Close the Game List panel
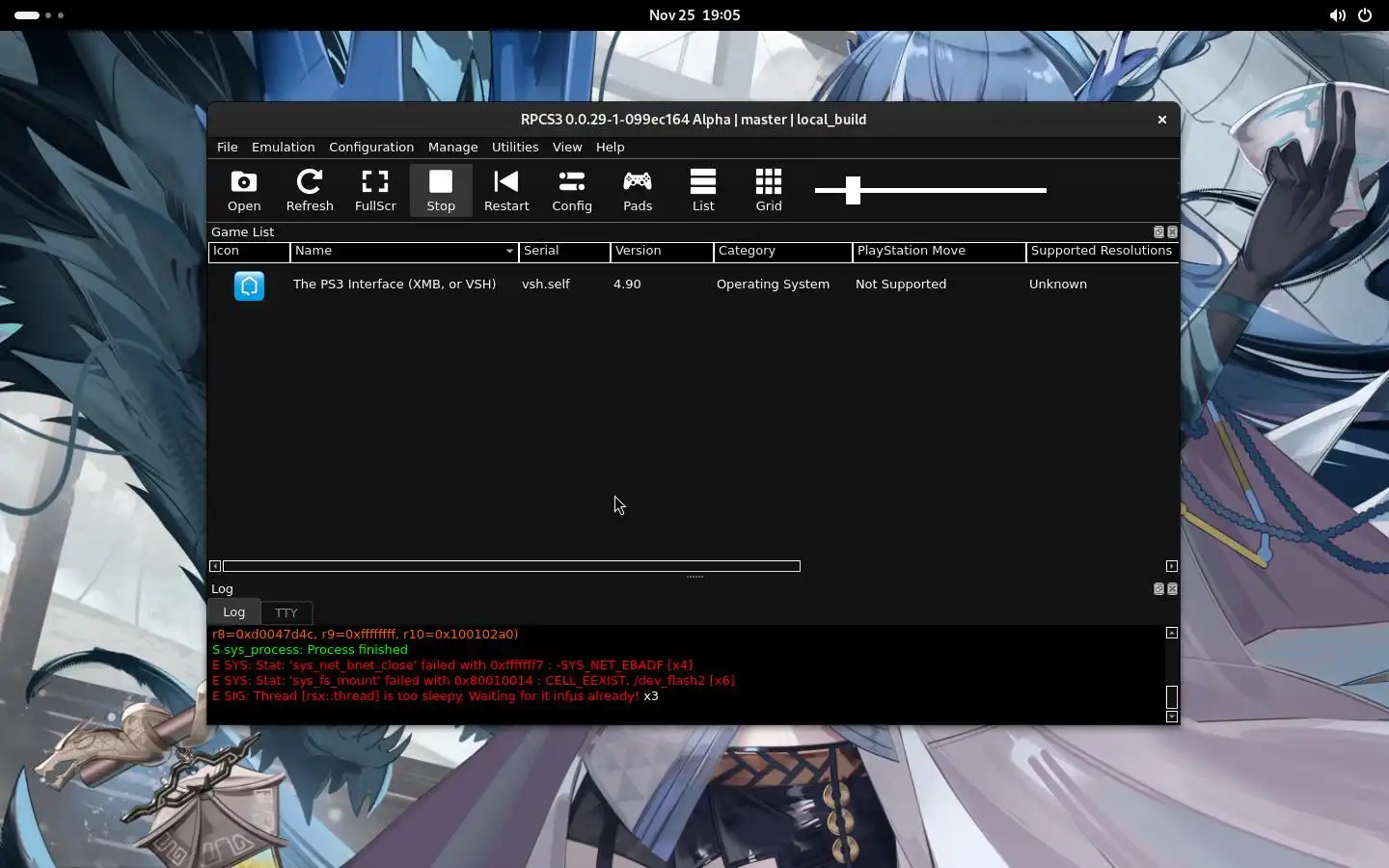The width and height of the screenshot is (1389, 868). [x=1172, y=232]
